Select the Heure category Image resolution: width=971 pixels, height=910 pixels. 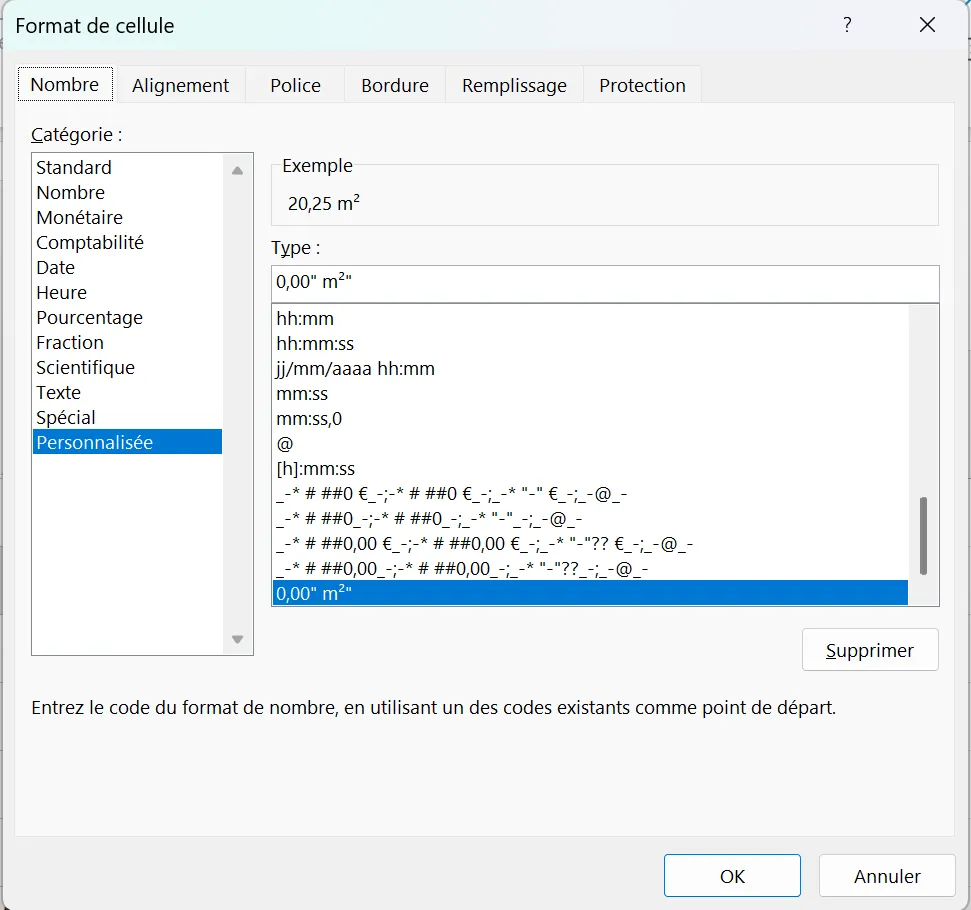[127, 292]
